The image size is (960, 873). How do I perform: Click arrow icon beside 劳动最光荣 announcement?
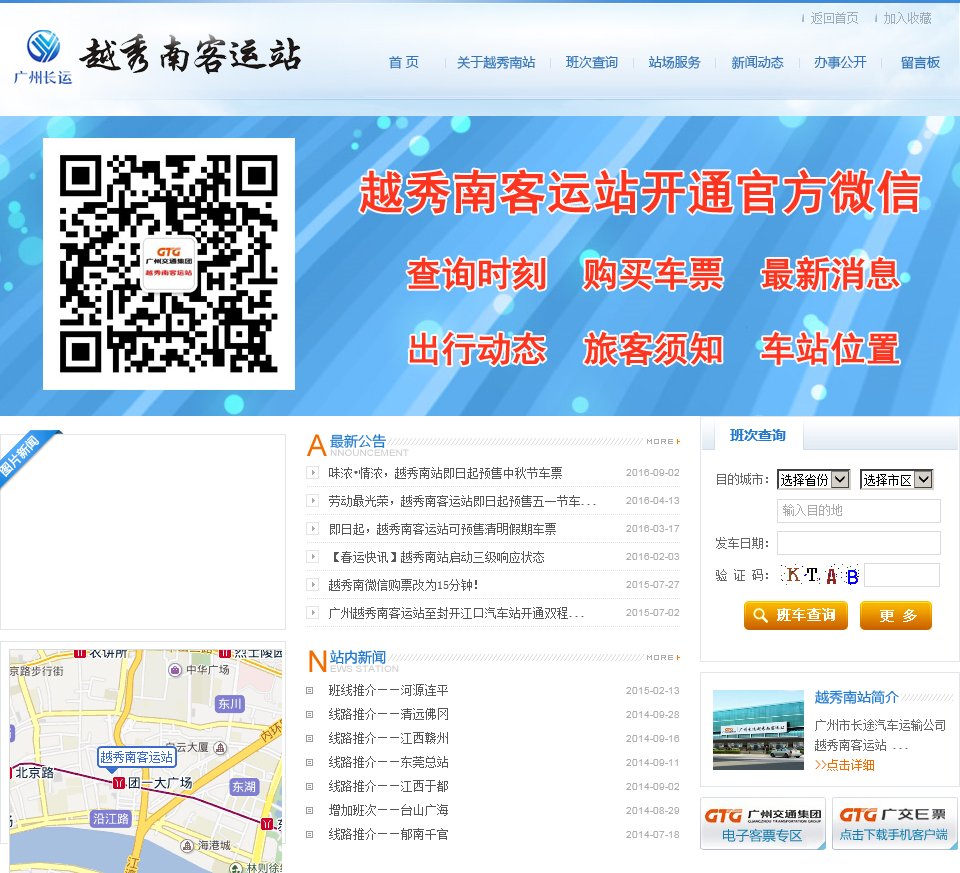pos(313,501)
